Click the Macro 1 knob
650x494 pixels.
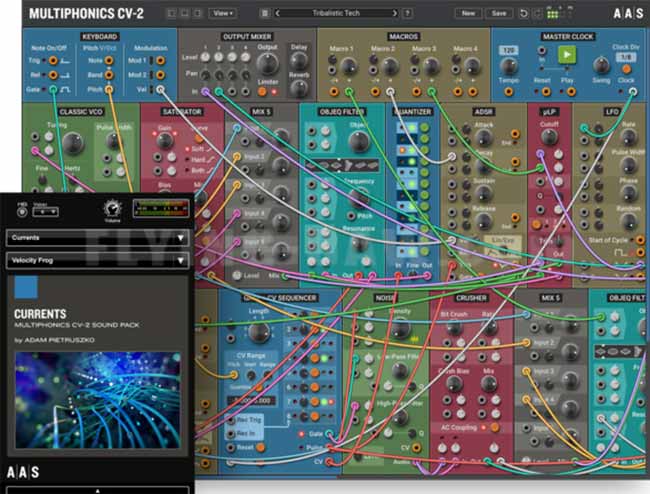[349, 66]
